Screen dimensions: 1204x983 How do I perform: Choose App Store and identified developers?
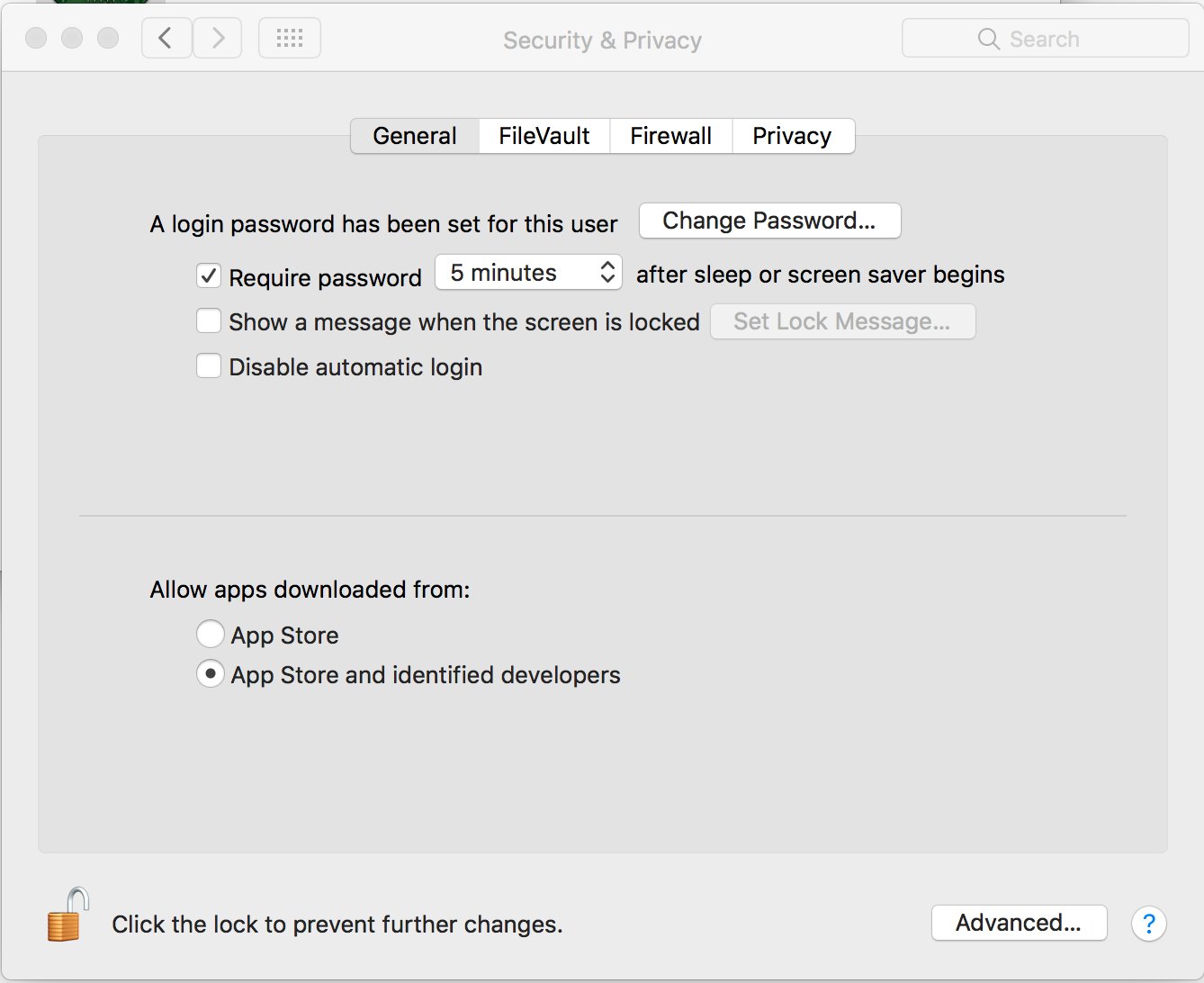coord(211,674)
